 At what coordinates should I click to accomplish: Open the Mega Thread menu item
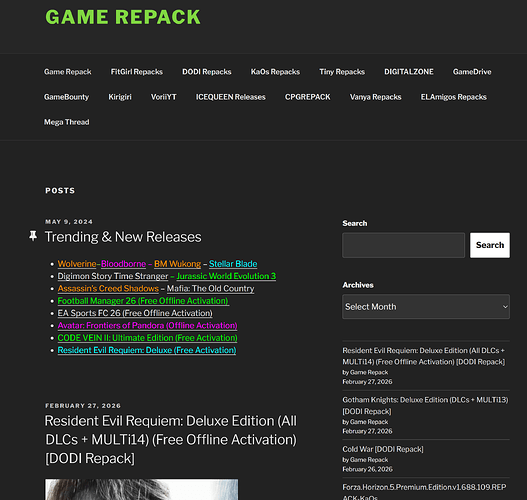tap(67, 122)
